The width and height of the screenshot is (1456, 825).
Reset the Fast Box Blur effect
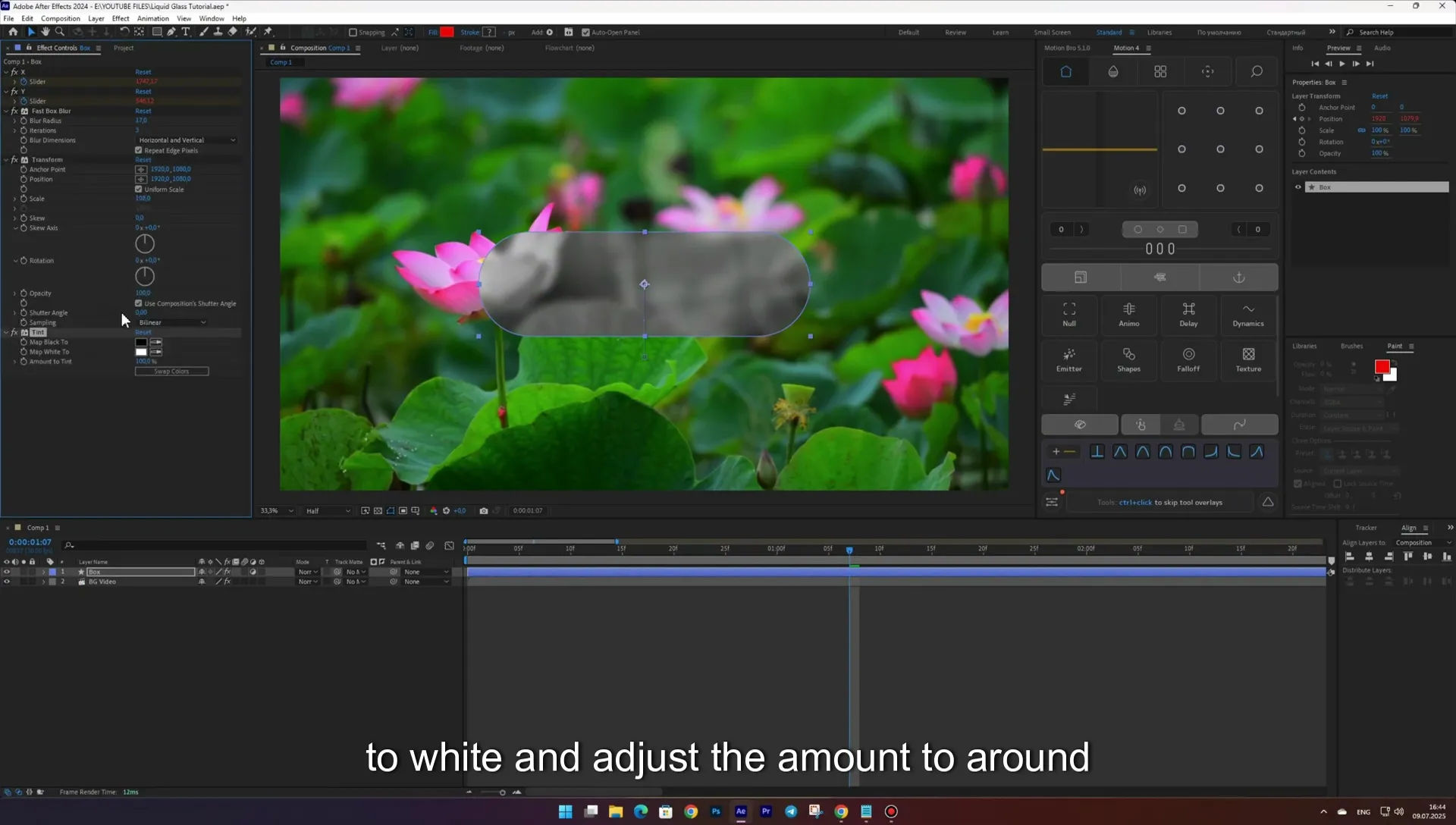tap(143, 111)
